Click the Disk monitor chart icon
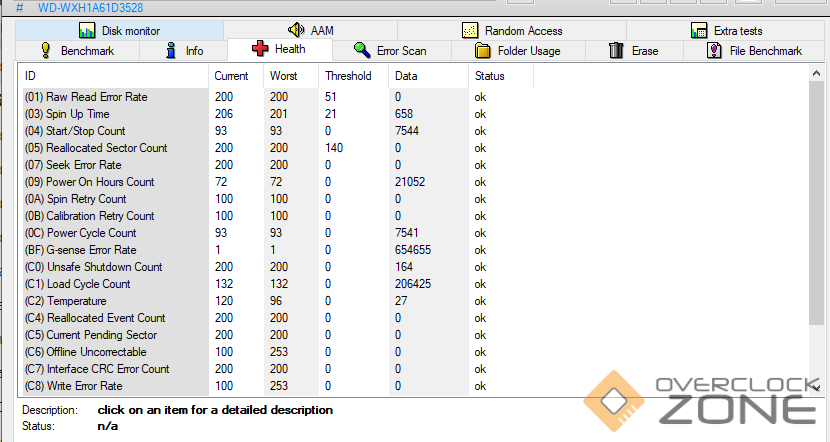Image resolution: width=830 pixels, height=442 pixels. pyautogui.click(x=87, y=31)
